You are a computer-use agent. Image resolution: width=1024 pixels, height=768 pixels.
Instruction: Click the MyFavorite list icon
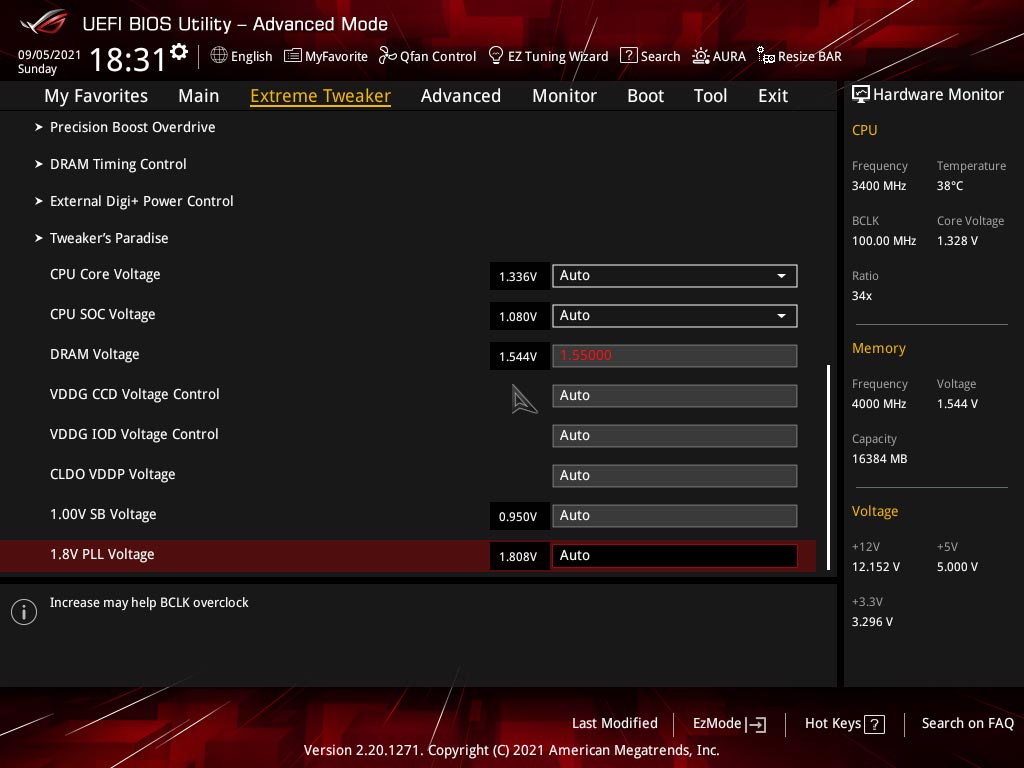(293, 56)
